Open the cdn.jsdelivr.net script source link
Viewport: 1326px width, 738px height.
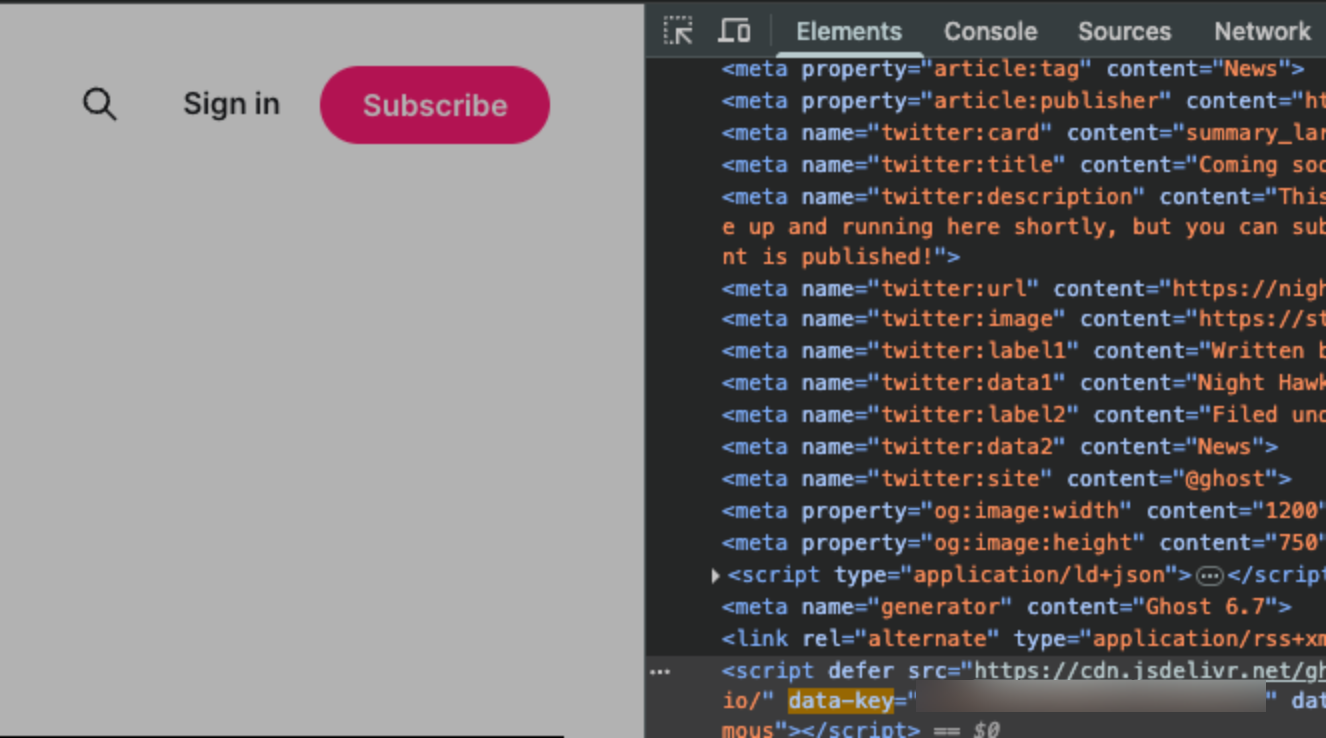pos(1148,670)
